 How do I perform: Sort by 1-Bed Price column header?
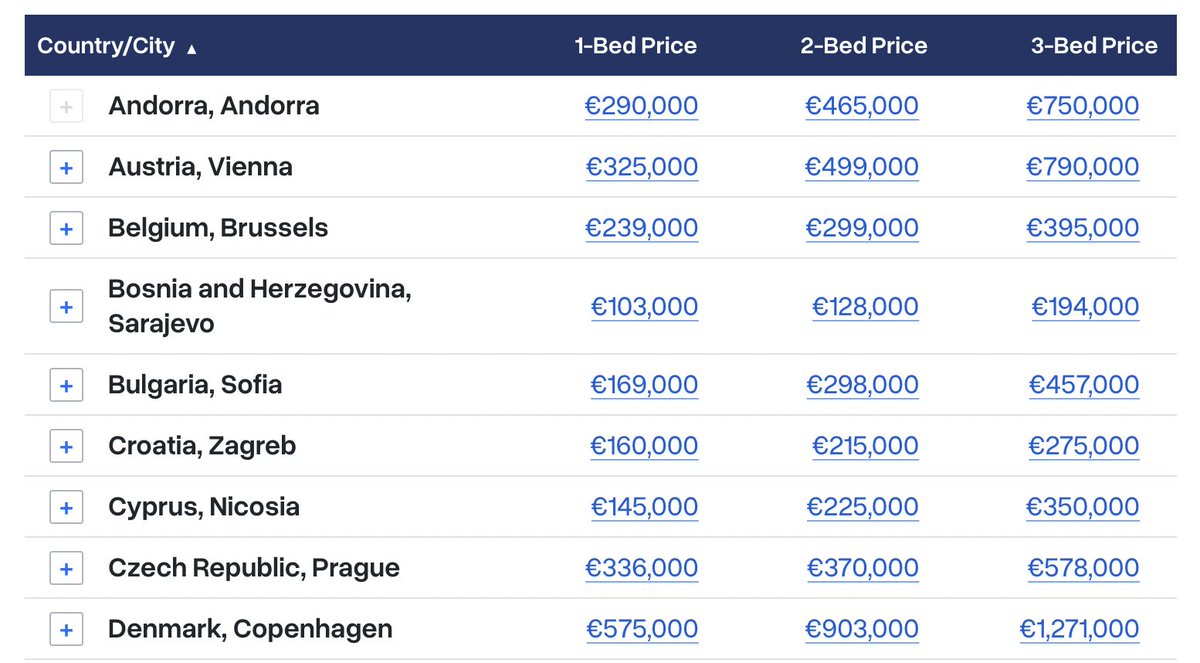tap(636, 46)
